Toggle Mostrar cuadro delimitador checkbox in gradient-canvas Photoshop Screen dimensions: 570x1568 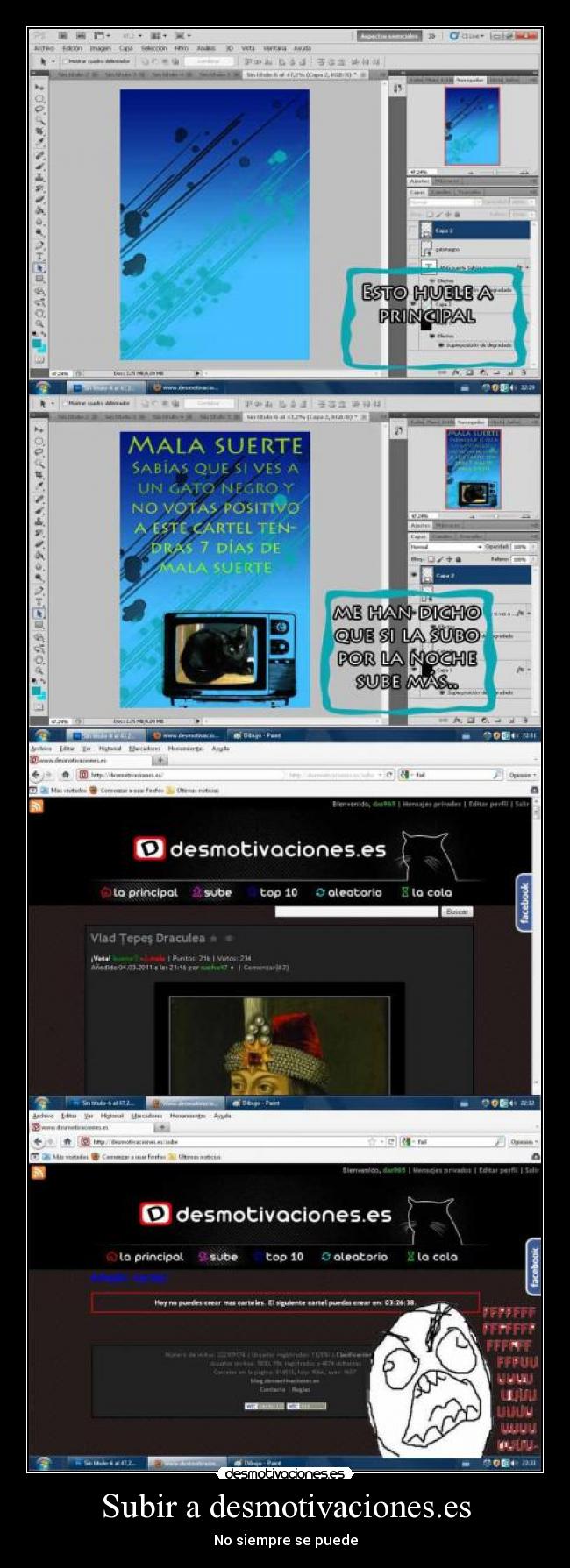(x=65, y=61)
